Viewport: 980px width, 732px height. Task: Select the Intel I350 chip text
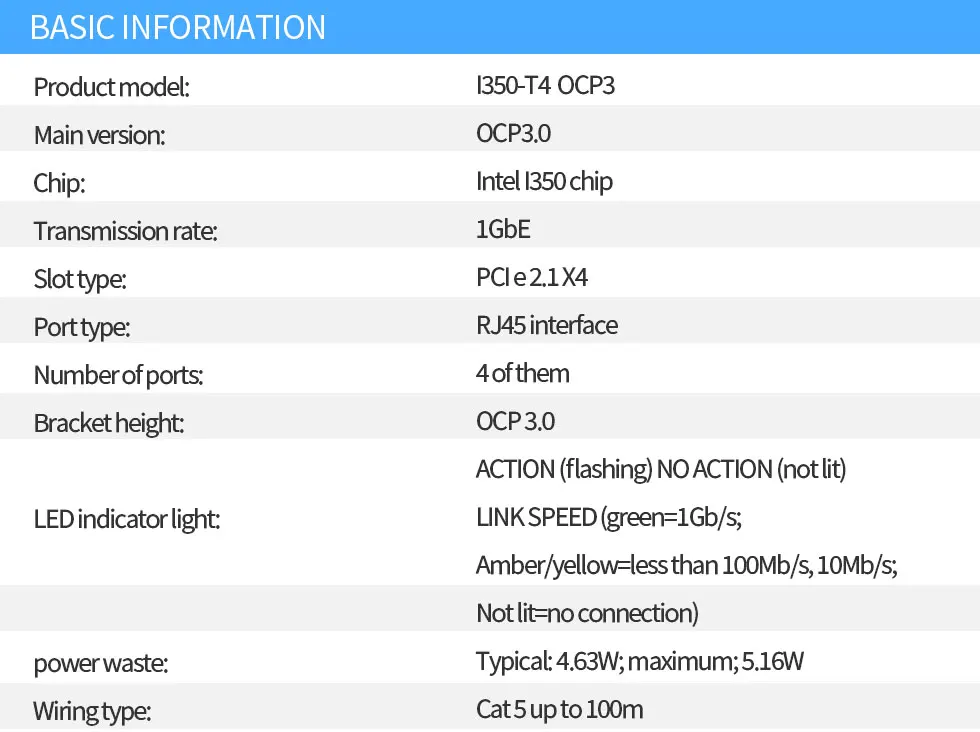[544, 182]
